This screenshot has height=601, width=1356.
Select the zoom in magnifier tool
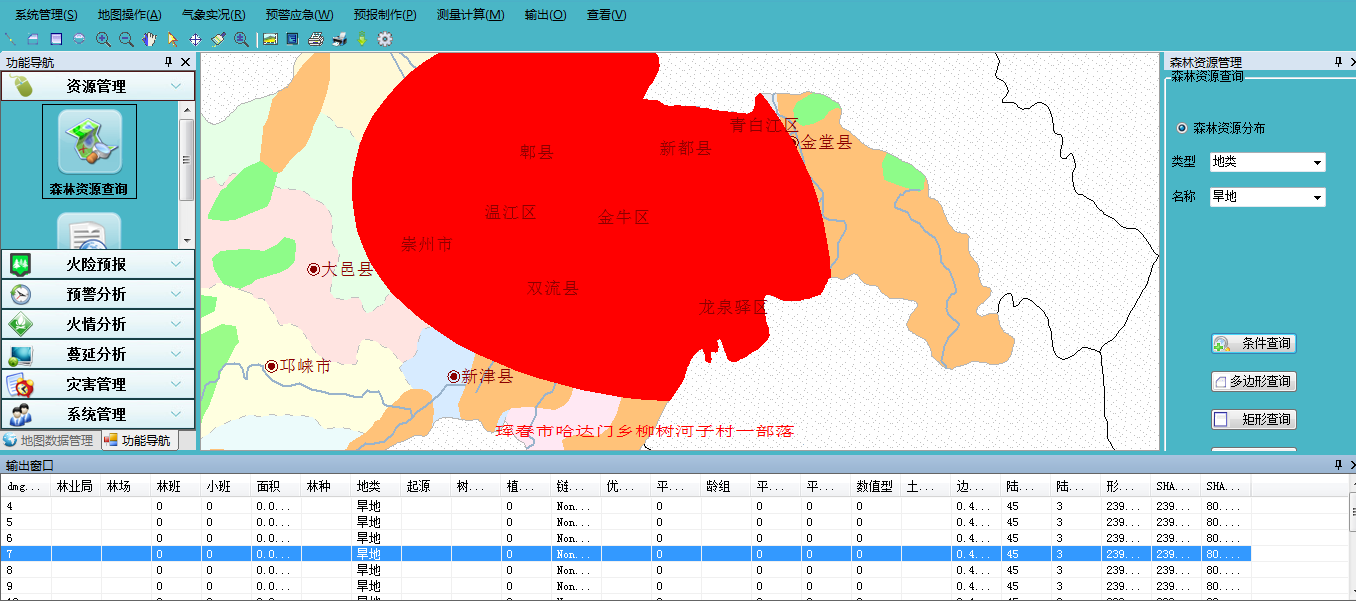pyautogui.click(x=103, y=39)
